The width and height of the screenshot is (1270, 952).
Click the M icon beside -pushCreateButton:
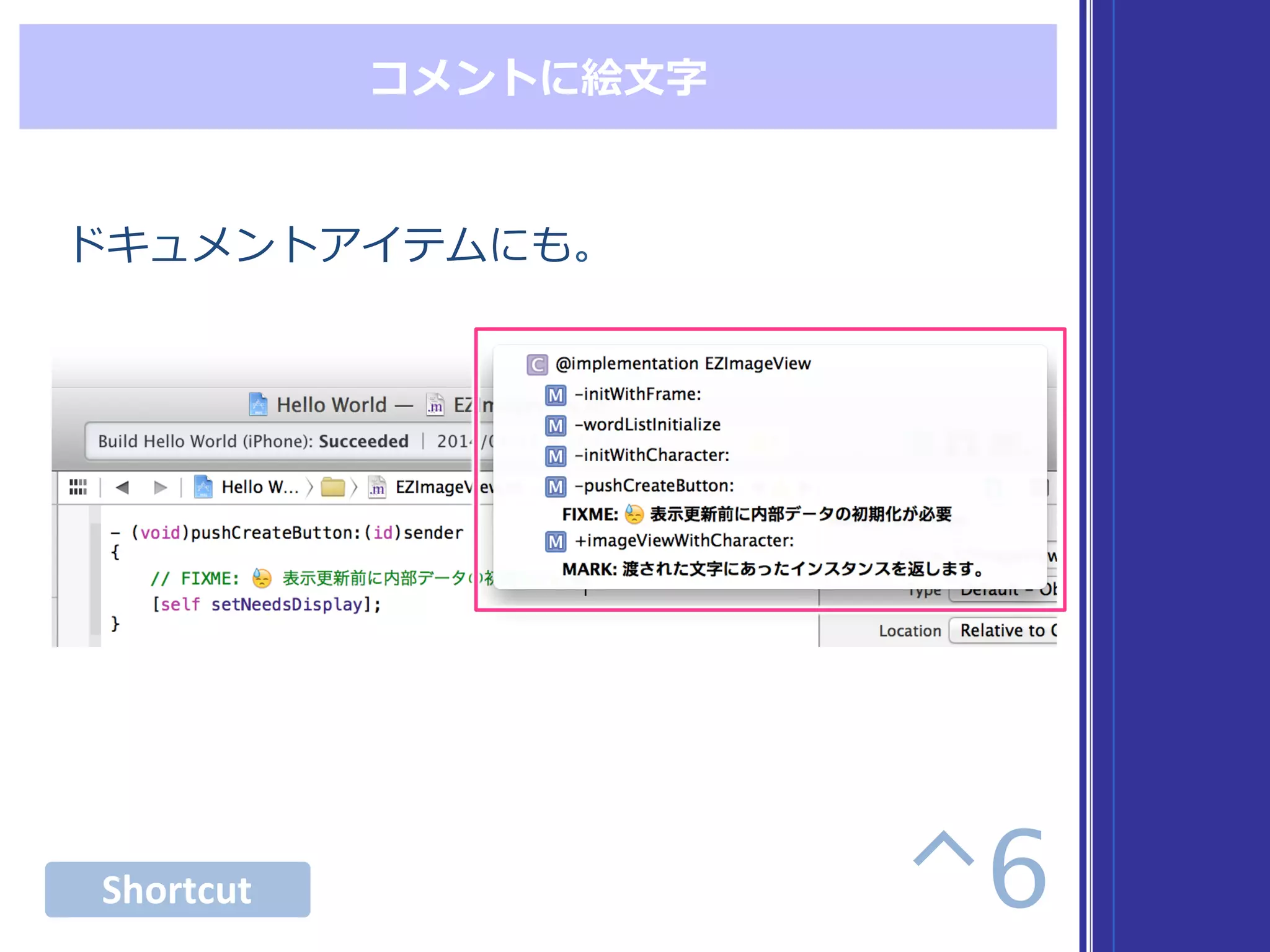coord(556,487)
